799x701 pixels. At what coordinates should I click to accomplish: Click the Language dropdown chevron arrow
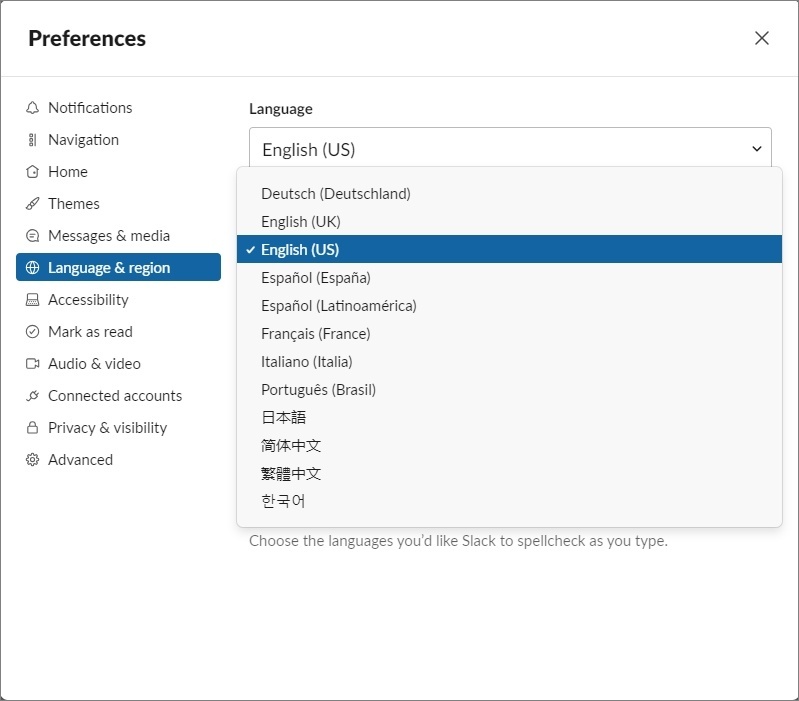coord(756,149)
